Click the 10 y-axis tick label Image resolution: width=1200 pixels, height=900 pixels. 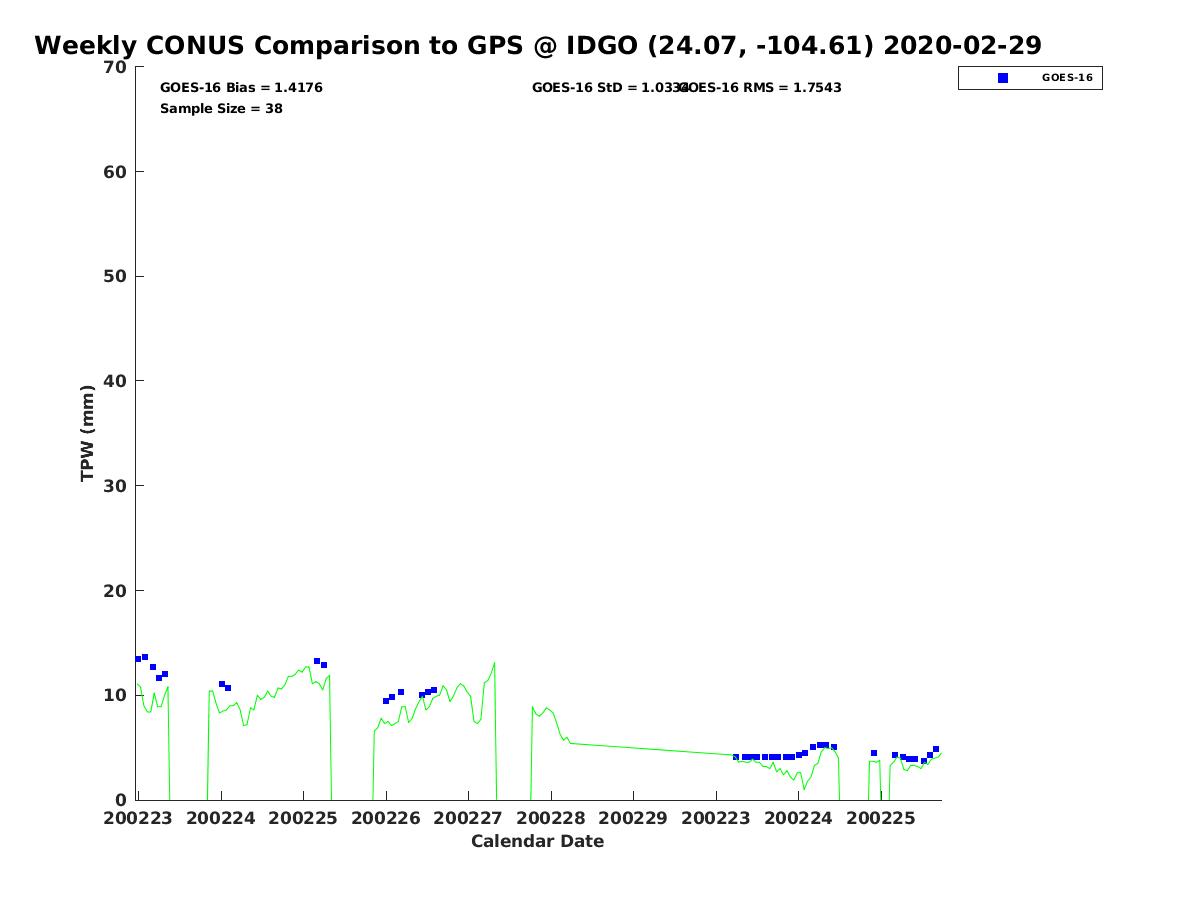point(116,695)
